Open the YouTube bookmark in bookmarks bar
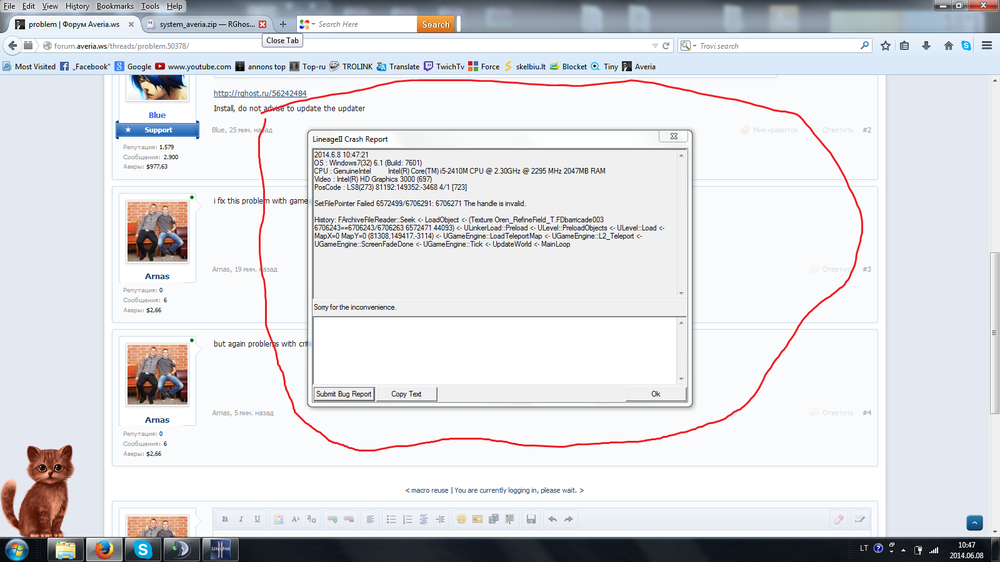Screen dimensions: 1000x562 (x=199, y=67)
